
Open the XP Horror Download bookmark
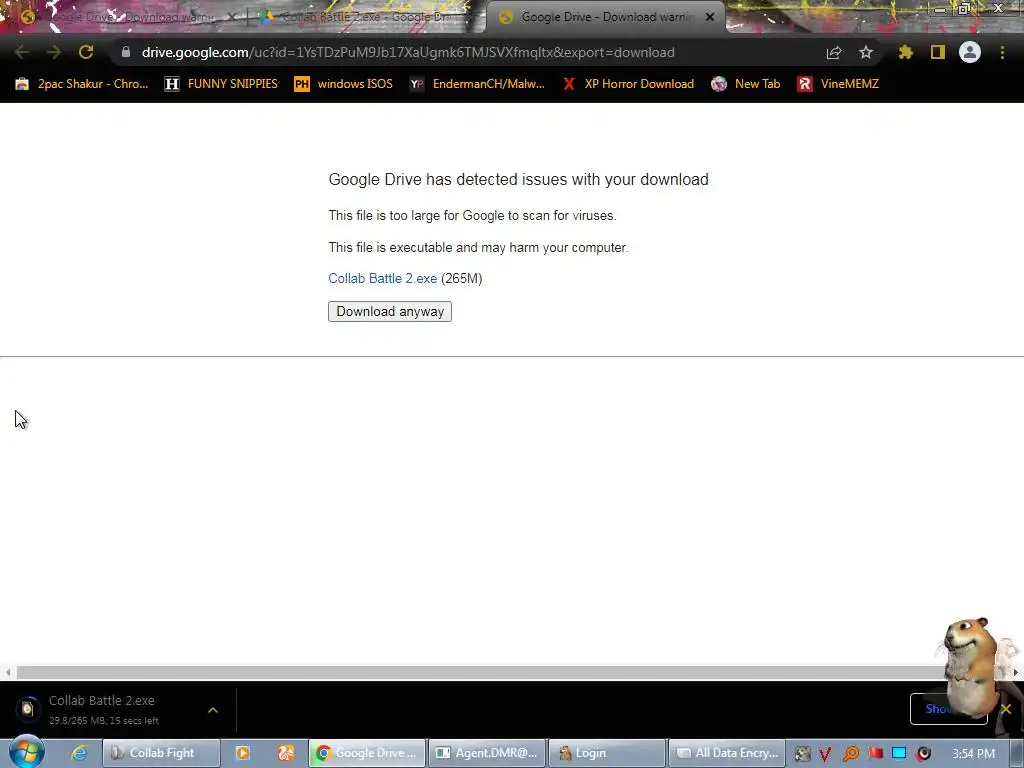(x=628, y=84)
